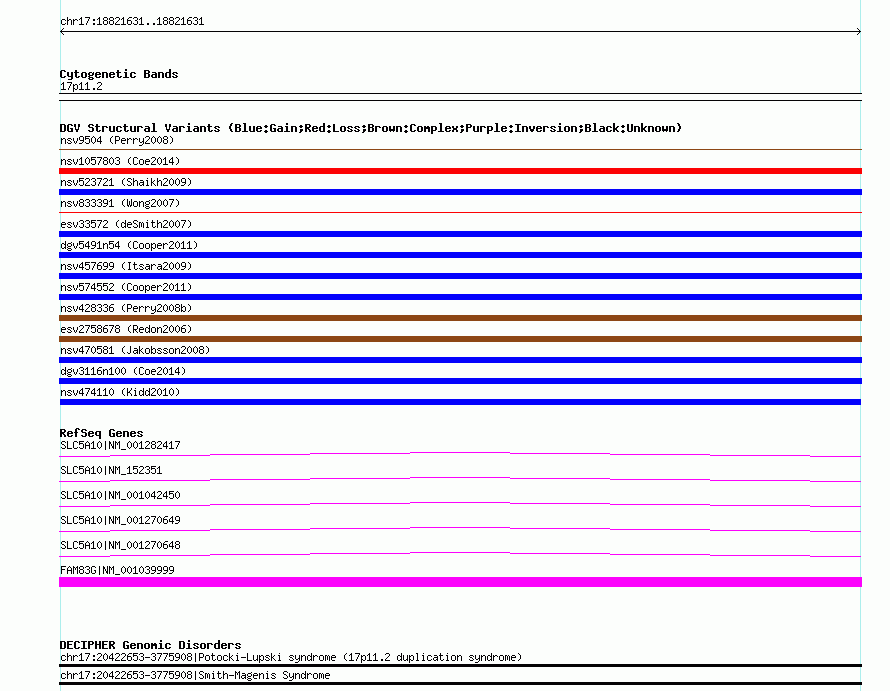Select variant label esv2758678 (Redon2006)
890x691 pixels.
pyautogui.click(x=126, y=329)
